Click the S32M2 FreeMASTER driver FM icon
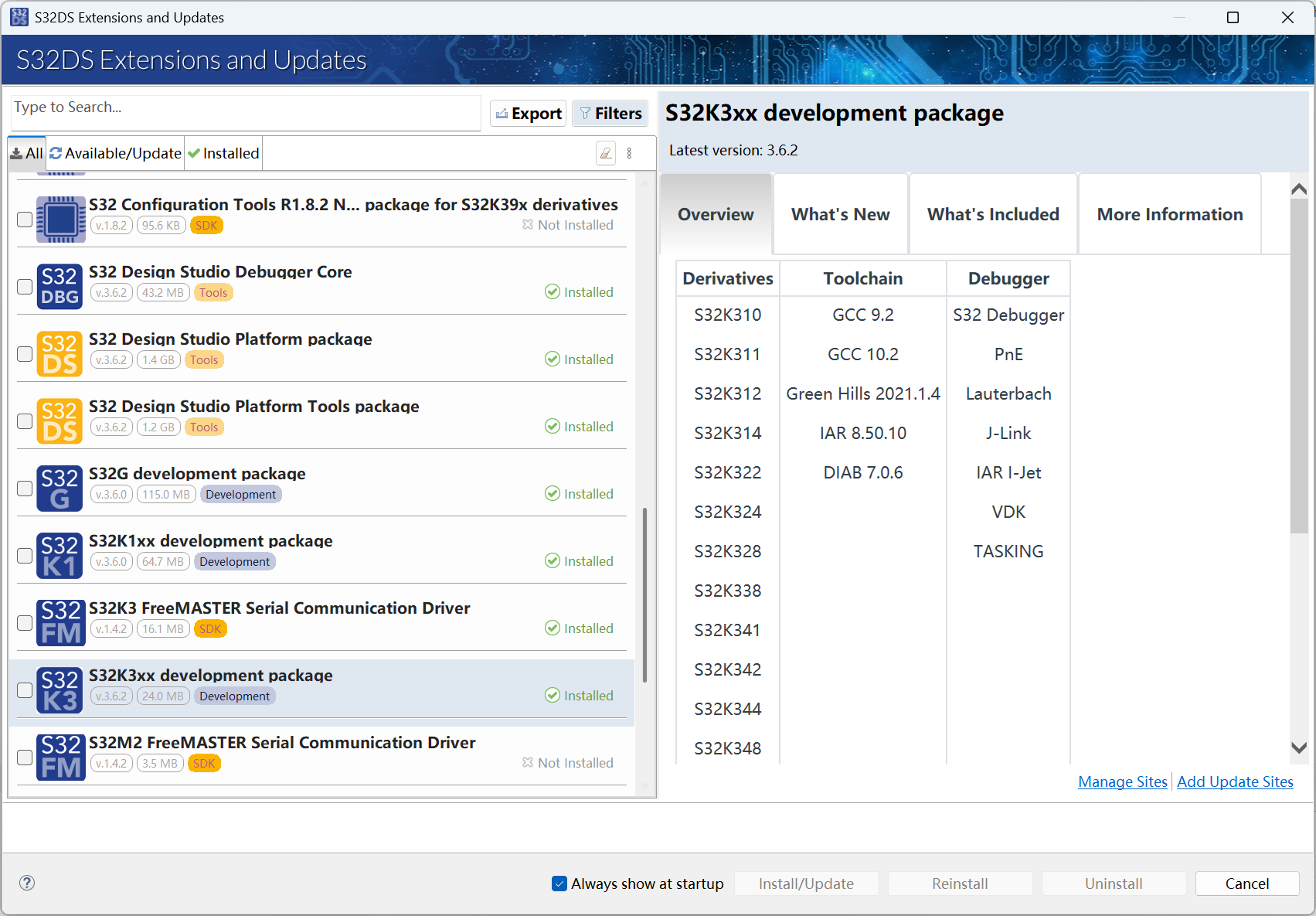The width and height of the screenshot is (1316, 916). [x=60, y=757]
